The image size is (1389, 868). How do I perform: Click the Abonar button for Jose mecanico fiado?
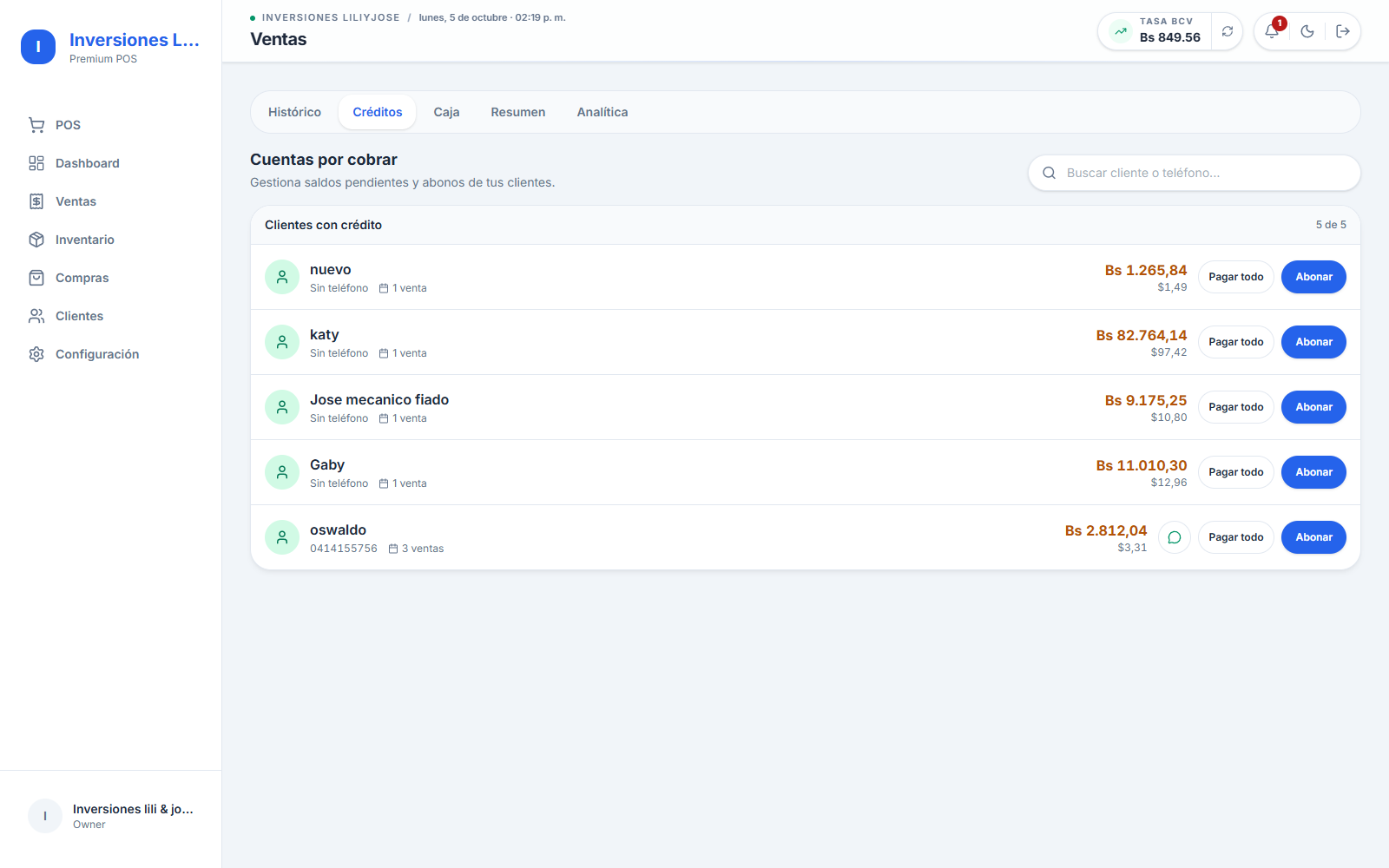pos(1314,407)
